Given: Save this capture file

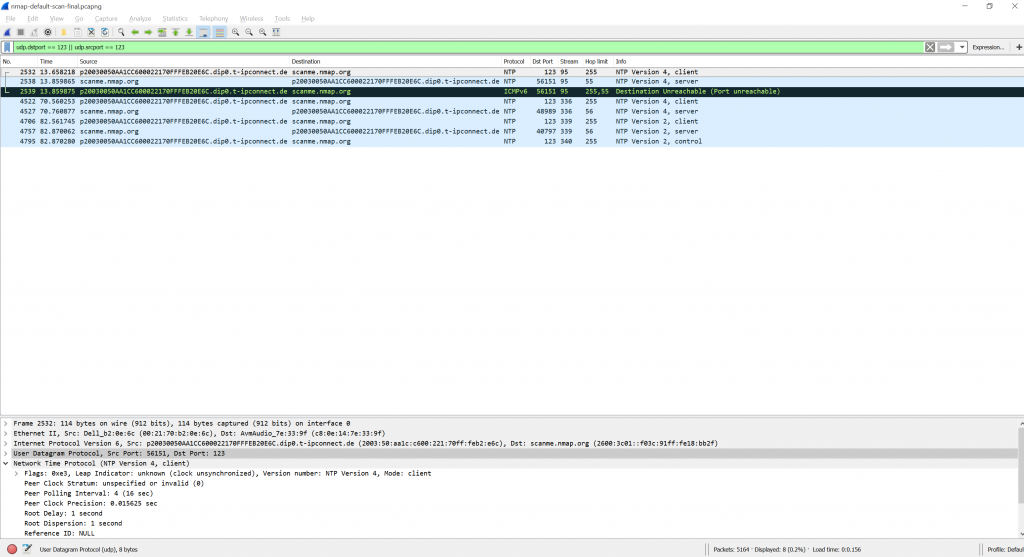Looking at the screenshot, I should pyautogui.click(x=78, y=32).
